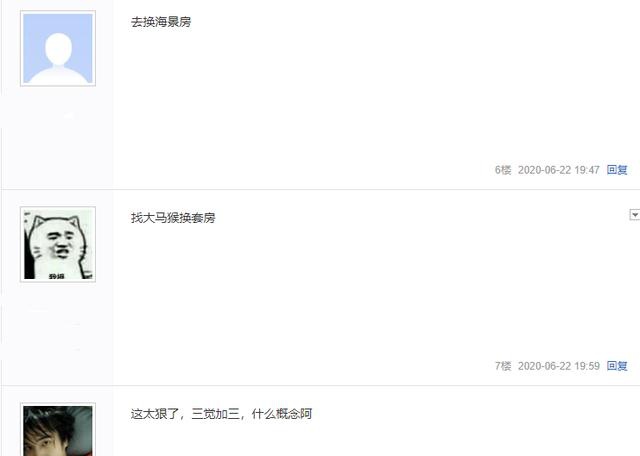Select the comment starting with 这太狠了
The height and width of the screenshot is (456, 640).
click(x=221, y=414)
